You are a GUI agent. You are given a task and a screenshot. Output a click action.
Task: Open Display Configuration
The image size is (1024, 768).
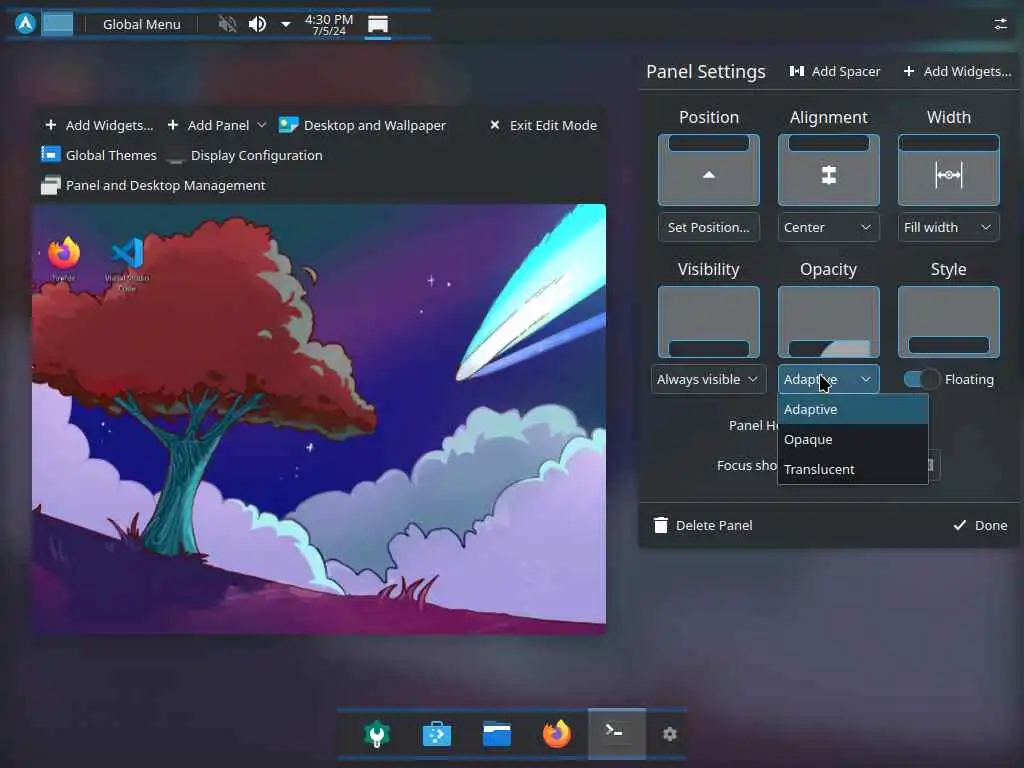(x=244, y=155)
